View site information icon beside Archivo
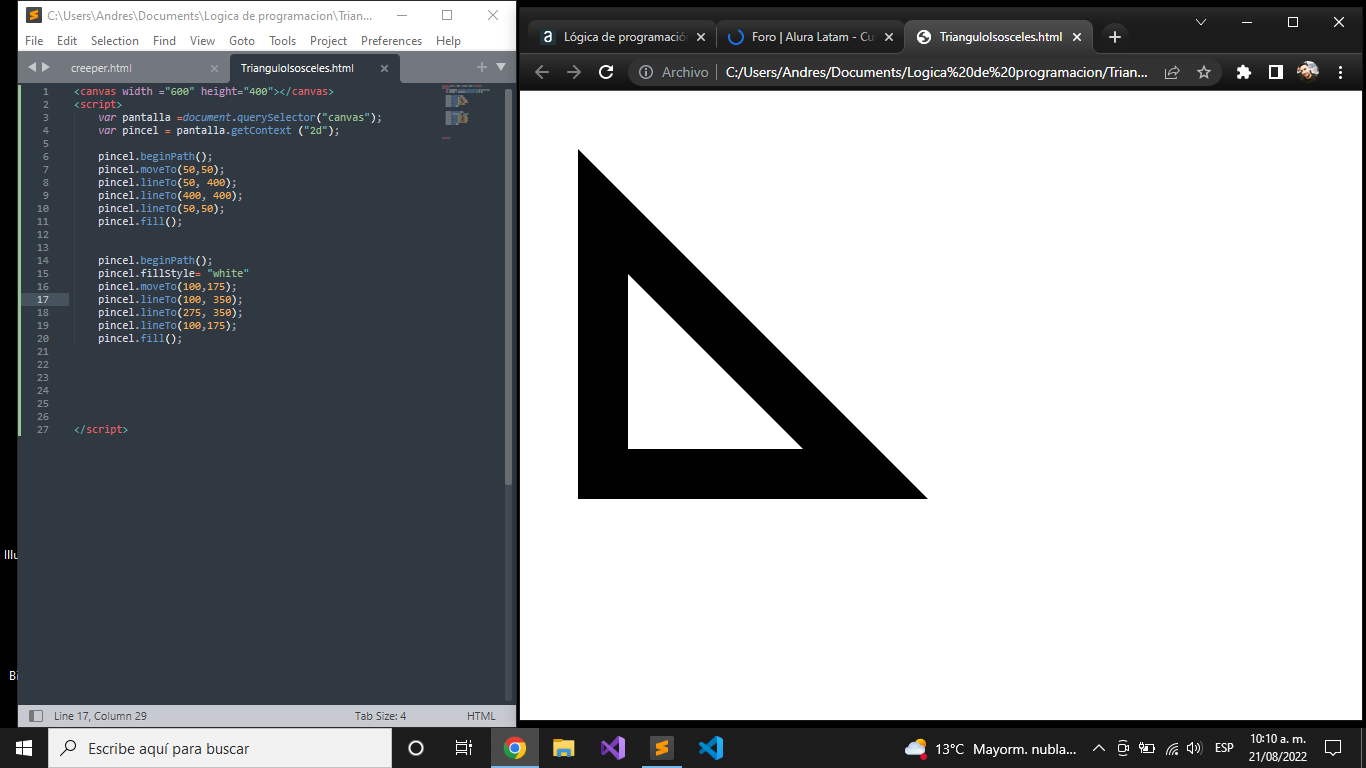Viewport: 1366px width, 768px height. point(646,72)
